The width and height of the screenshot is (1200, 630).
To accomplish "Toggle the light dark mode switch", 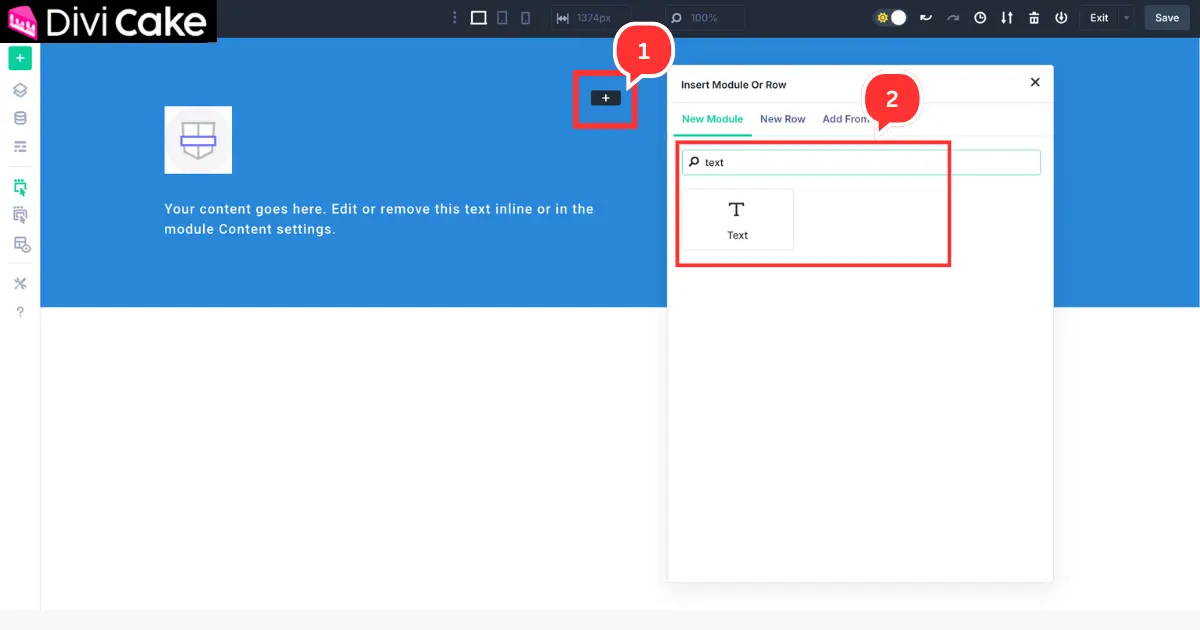I will [890, 18].
